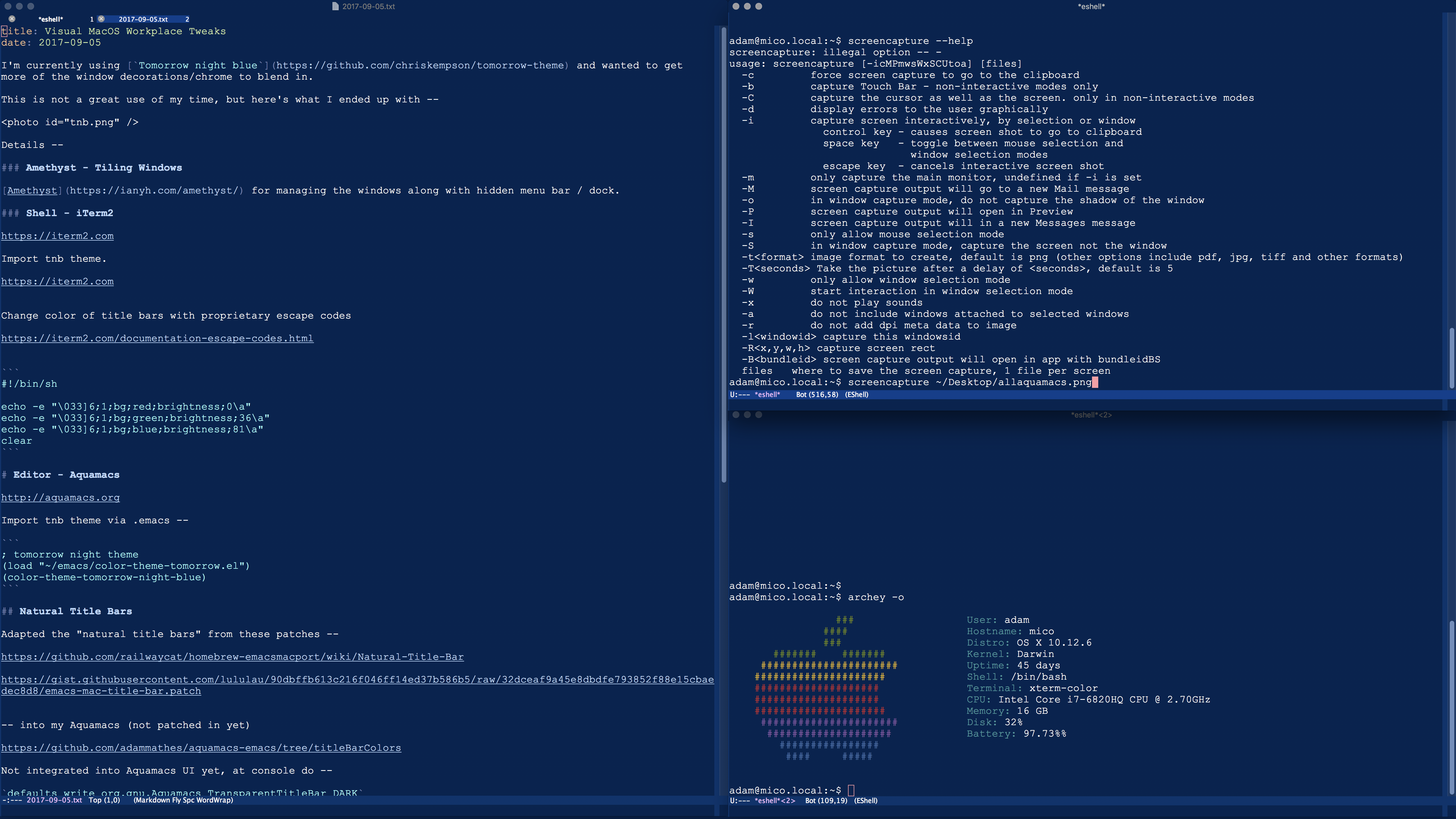Click the 'Editor - Aquamacs' heading
Image resolution: width=1456 pixels, height=819 pixels.
(x=66, y=475)
